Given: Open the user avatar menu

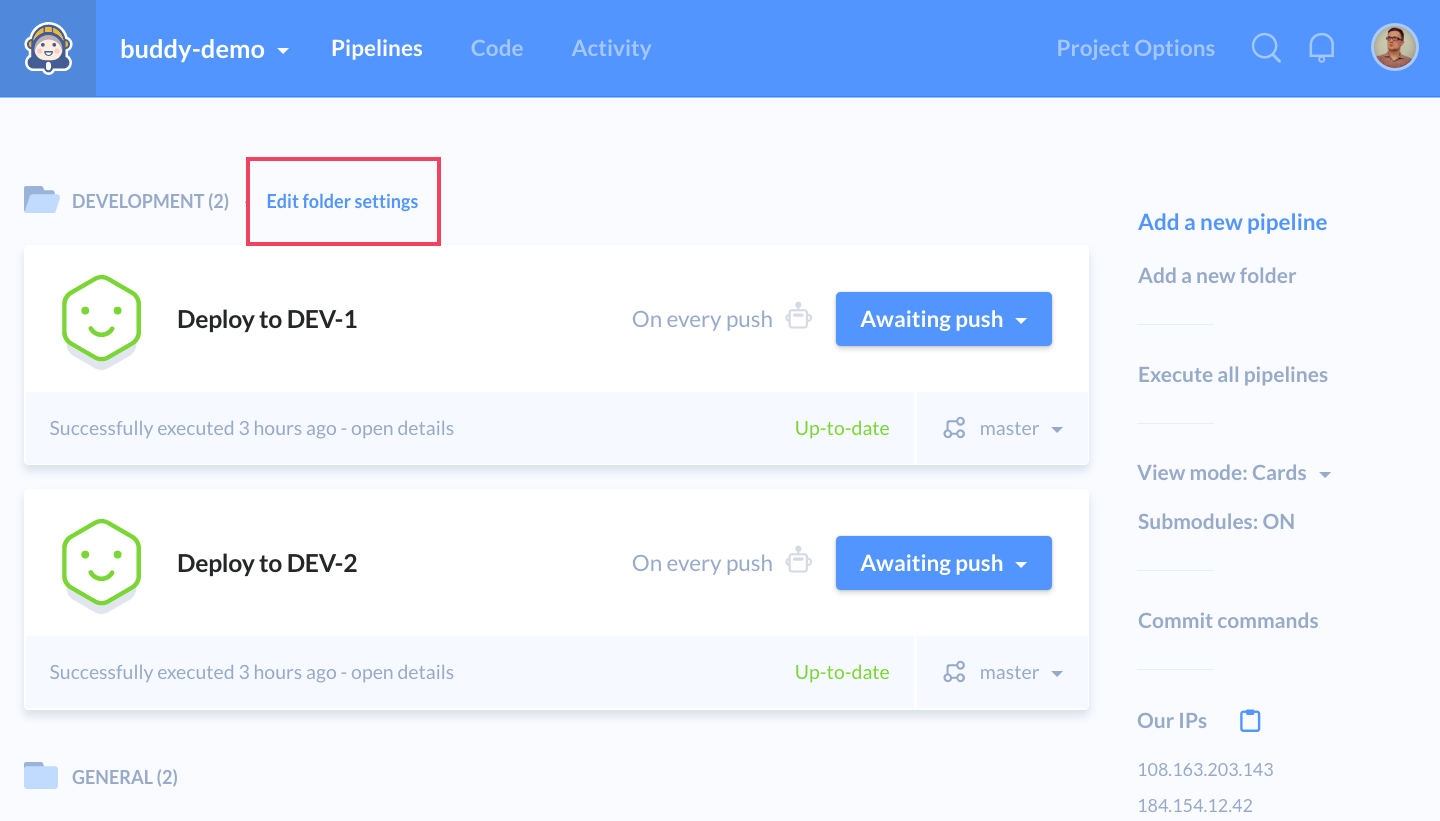Looking at the screenshot, I should tap(1394, 47).
